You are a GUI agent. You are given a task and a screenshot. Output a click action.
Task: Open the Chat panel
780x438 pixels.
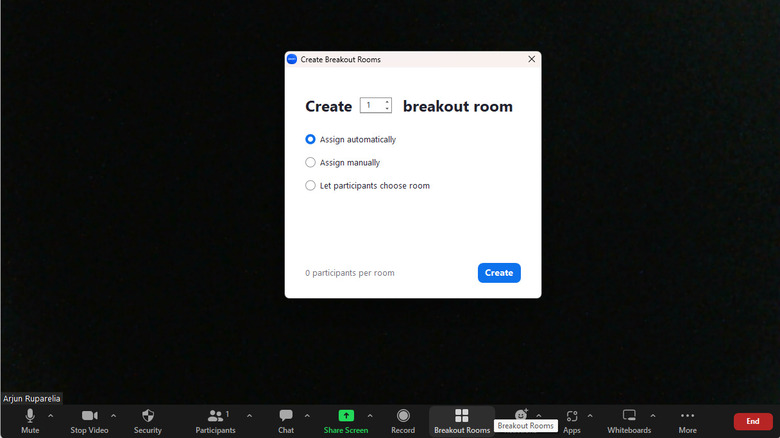[286, 421]
